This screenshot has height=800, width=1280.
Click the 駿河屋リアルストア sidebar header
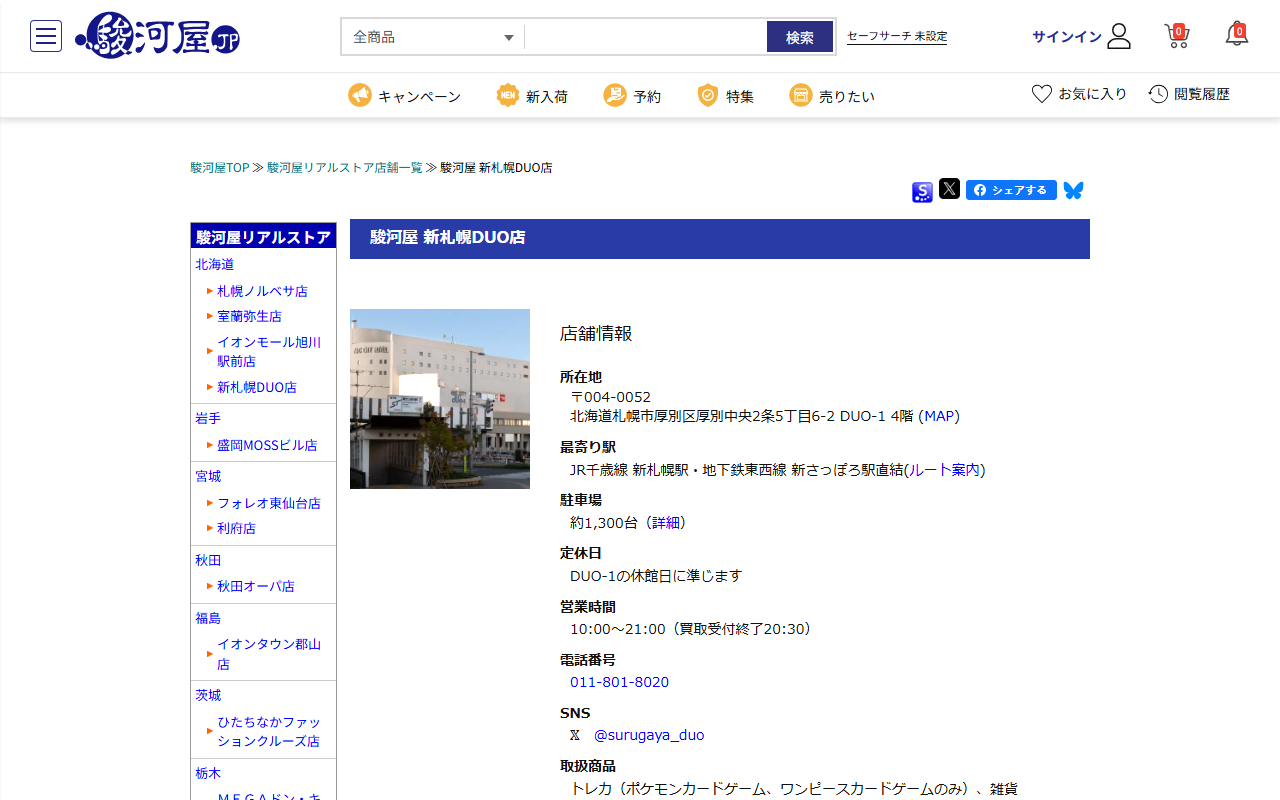click(x=263, y=237)
